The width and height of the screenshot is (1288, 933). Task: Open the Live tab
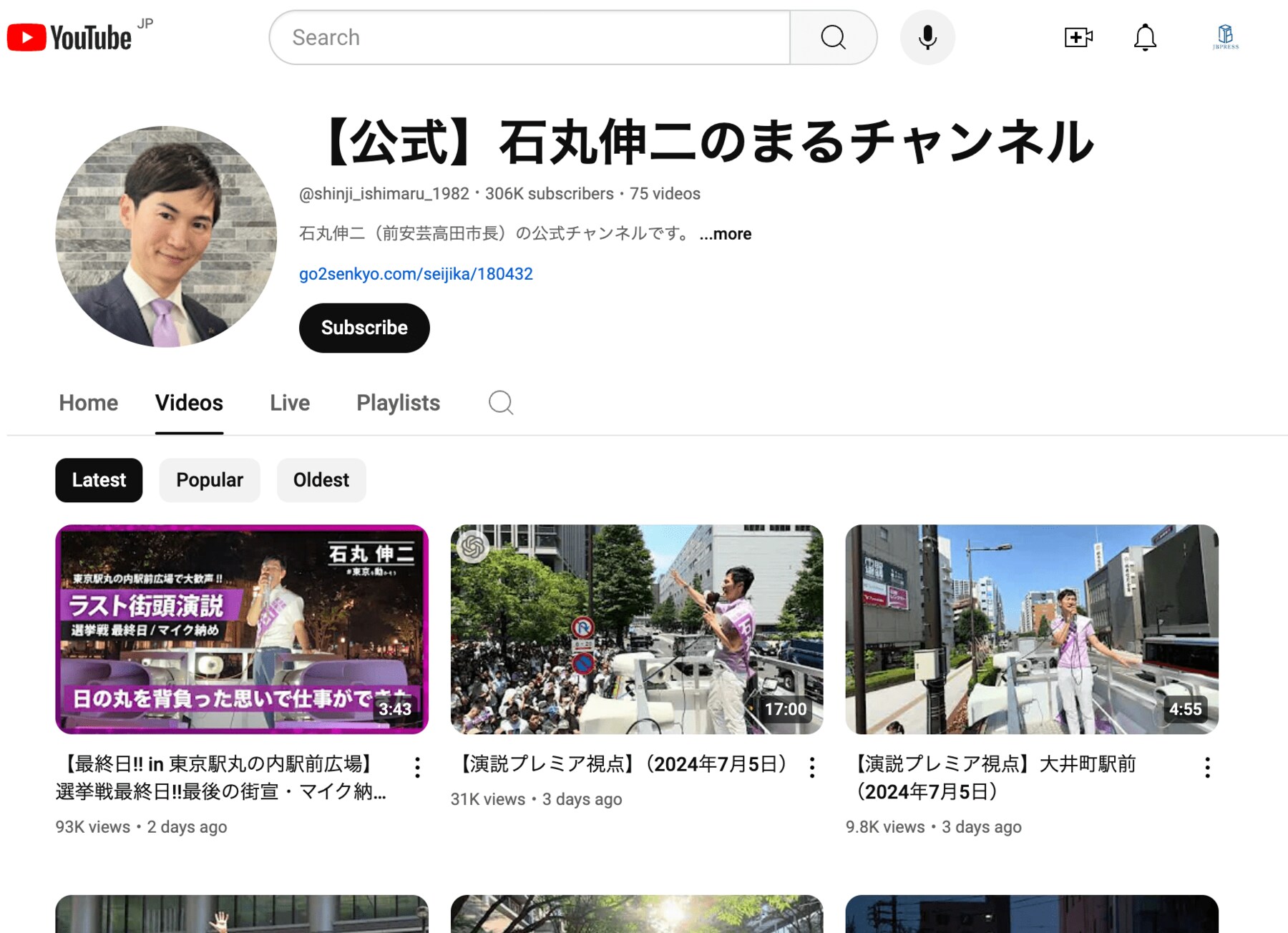289,403
